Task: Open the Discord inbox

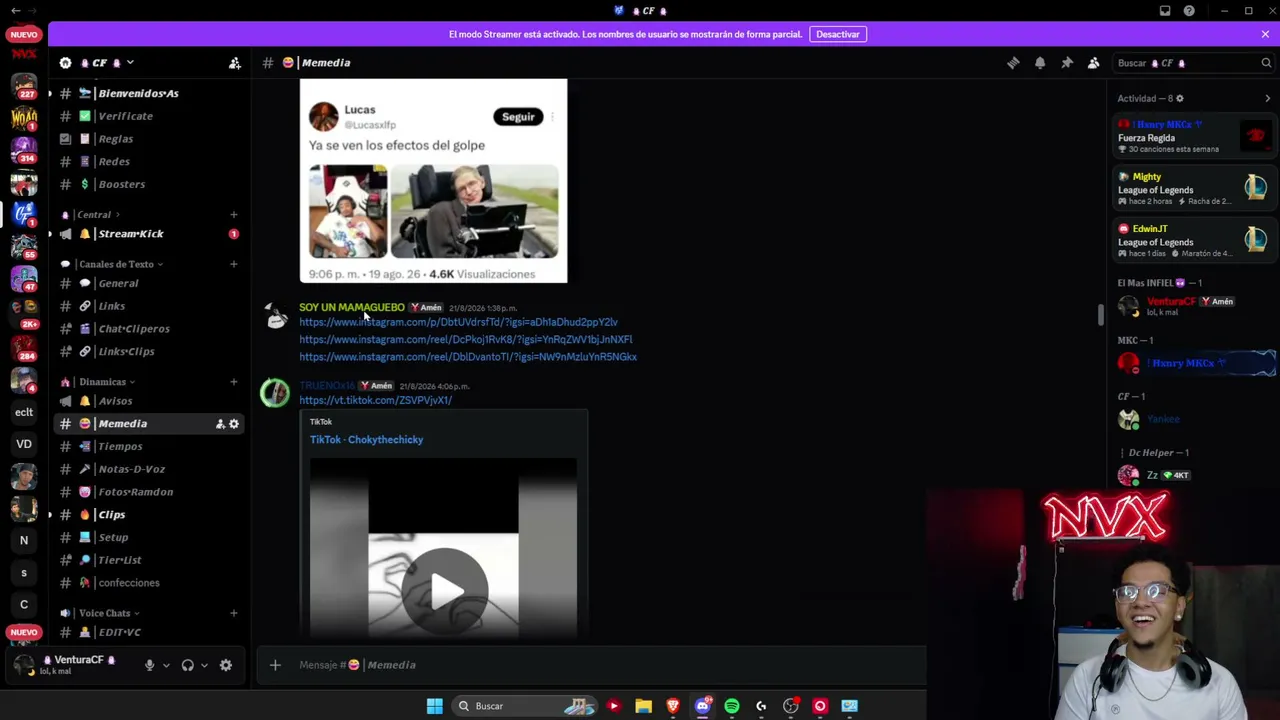Action: point(1165,11)
